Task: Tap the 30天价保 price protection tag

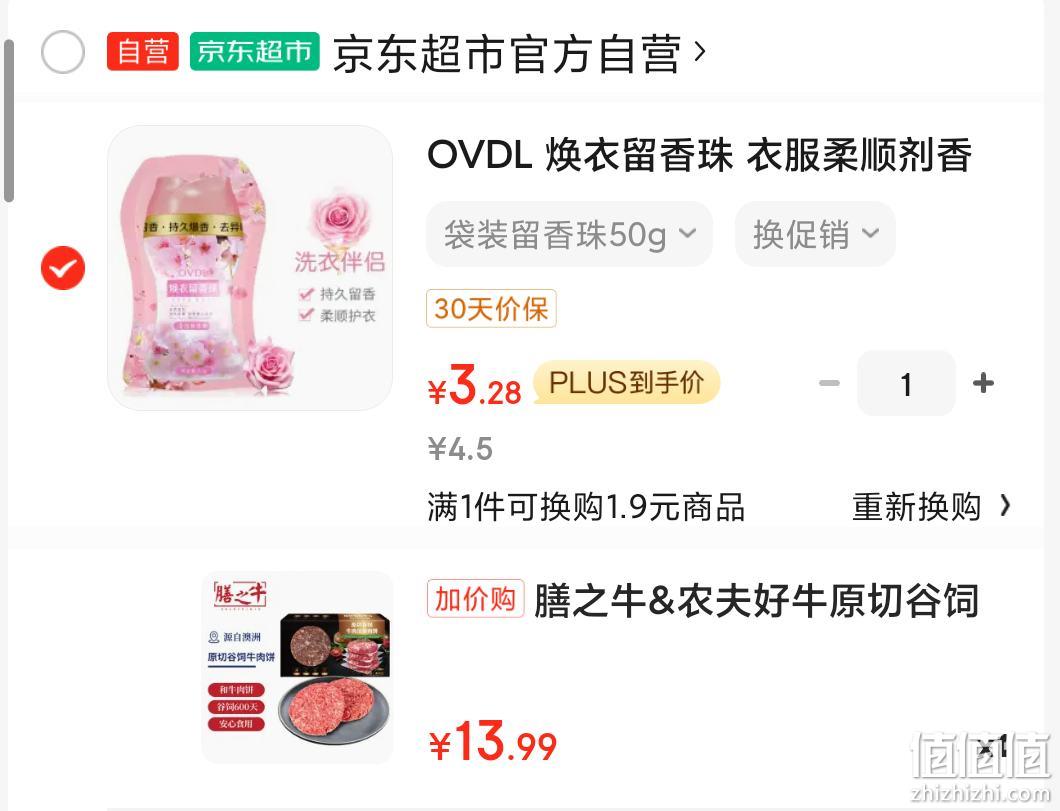Action: [491, 309]
